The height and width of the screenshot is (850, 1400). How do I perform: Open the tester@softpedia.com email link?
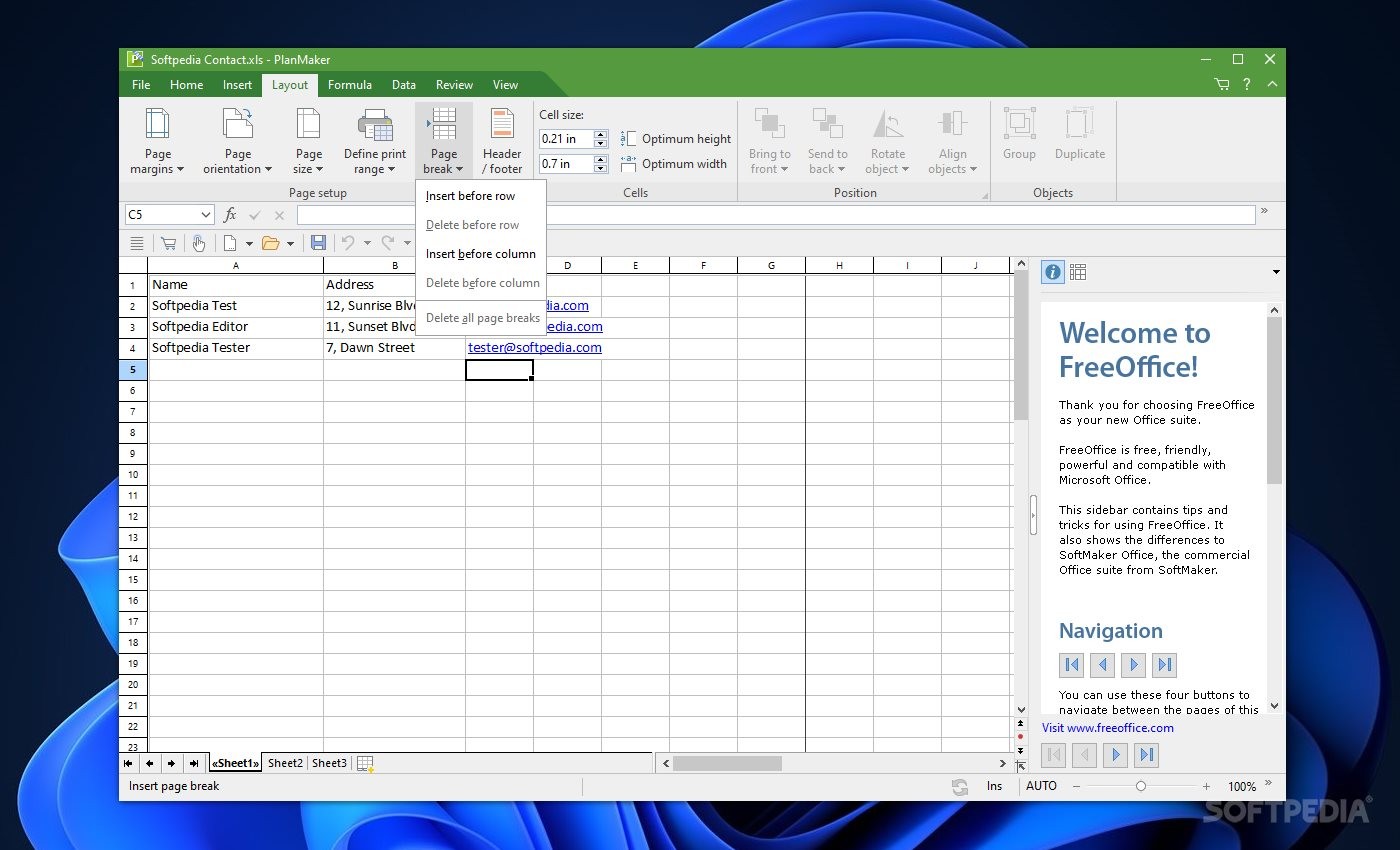coord(535,348)
